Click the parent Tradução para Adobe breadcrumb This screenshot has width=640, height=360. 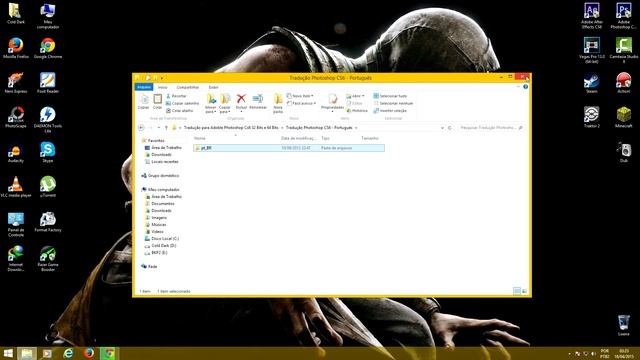coord(231,128)
